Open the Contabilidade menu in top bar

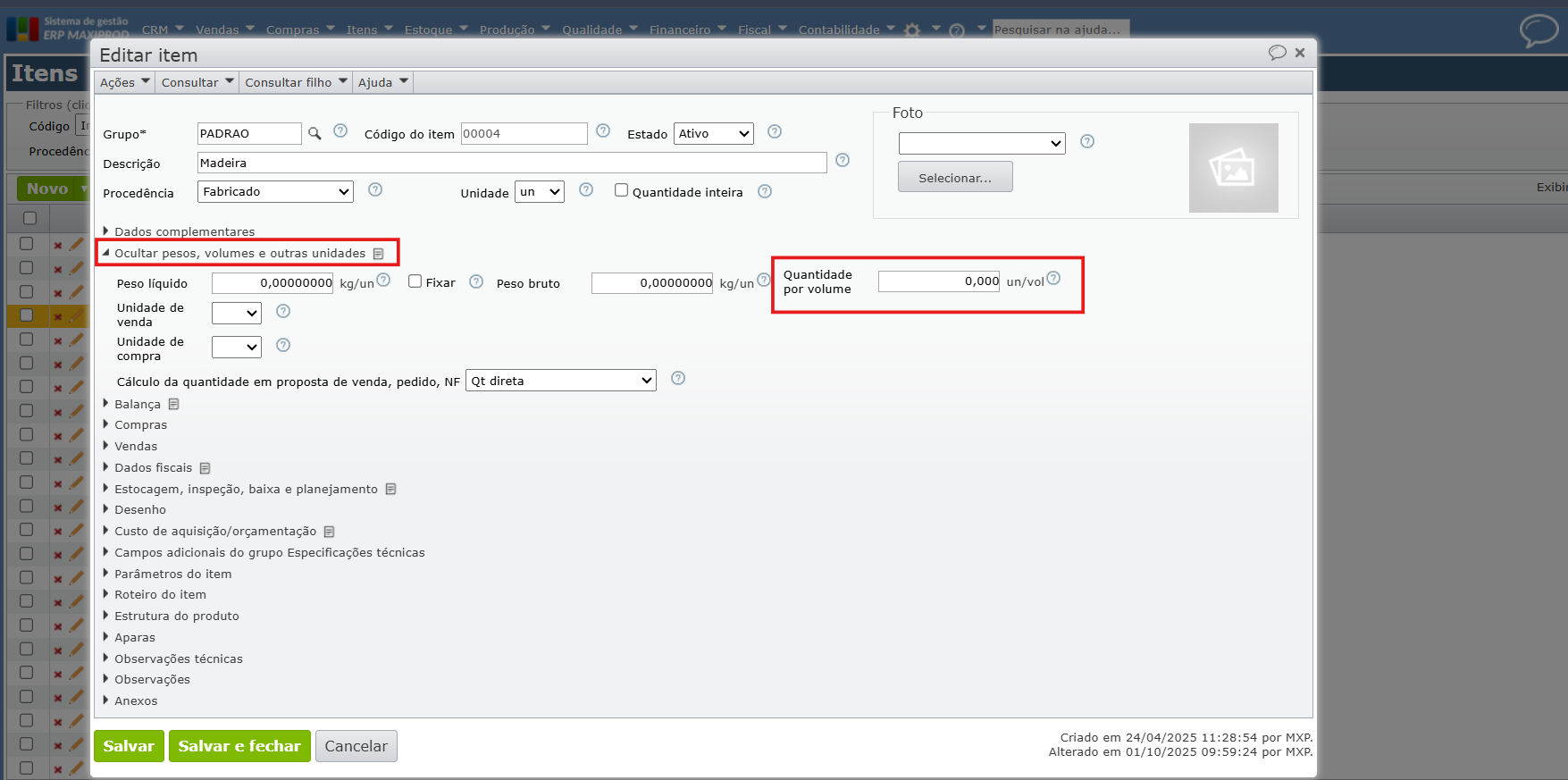(846, 29)
